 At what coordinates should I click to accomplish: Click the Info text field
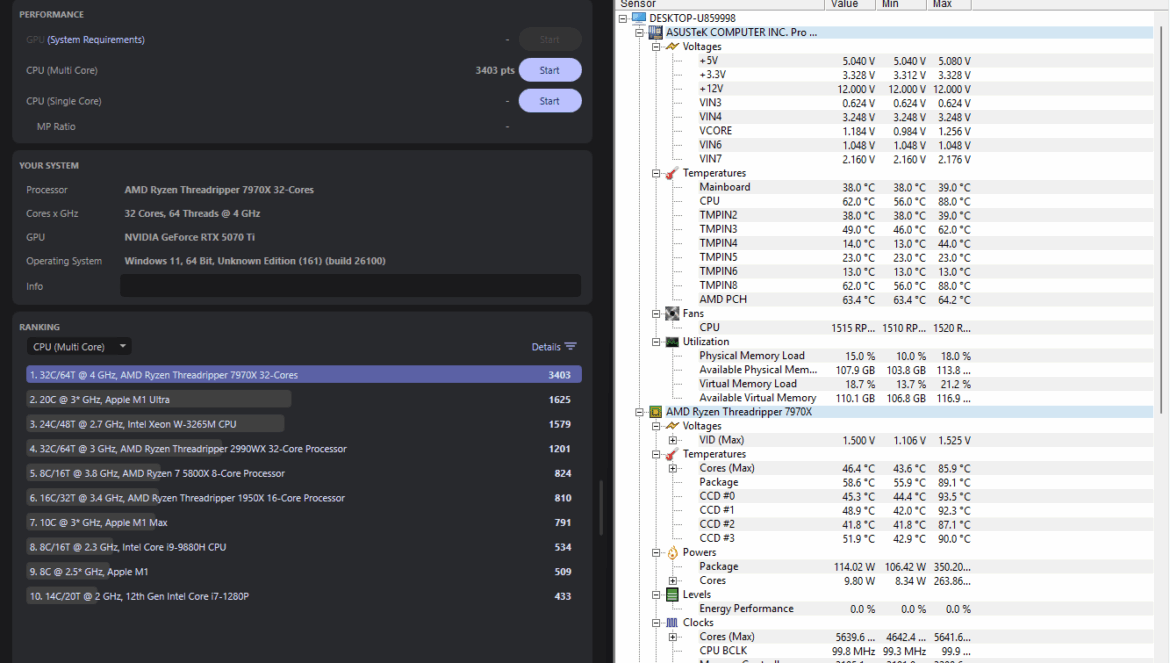pyautogui.click(x=350, y=286)
